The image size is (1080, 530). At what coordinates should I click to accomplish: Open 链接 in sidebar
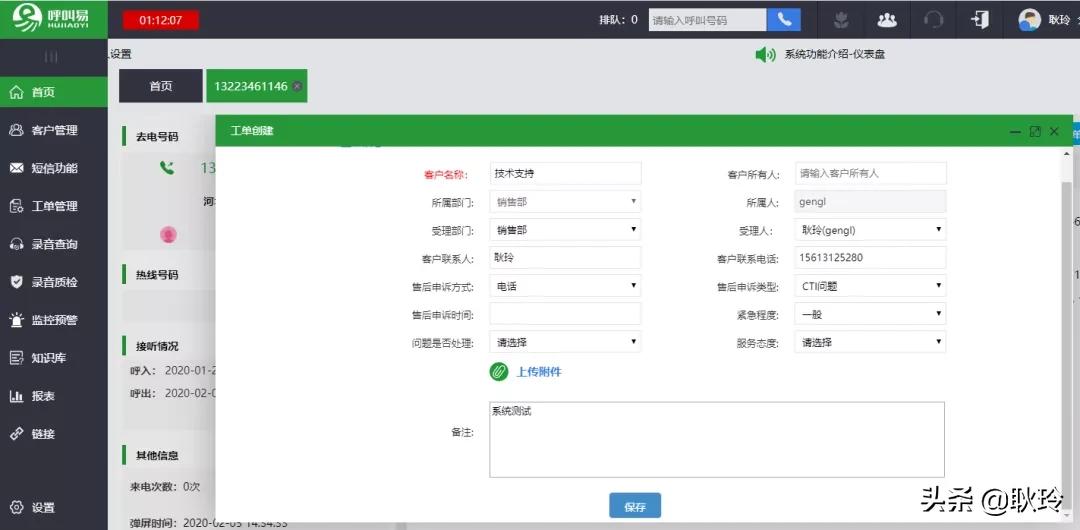pos(54,434)
